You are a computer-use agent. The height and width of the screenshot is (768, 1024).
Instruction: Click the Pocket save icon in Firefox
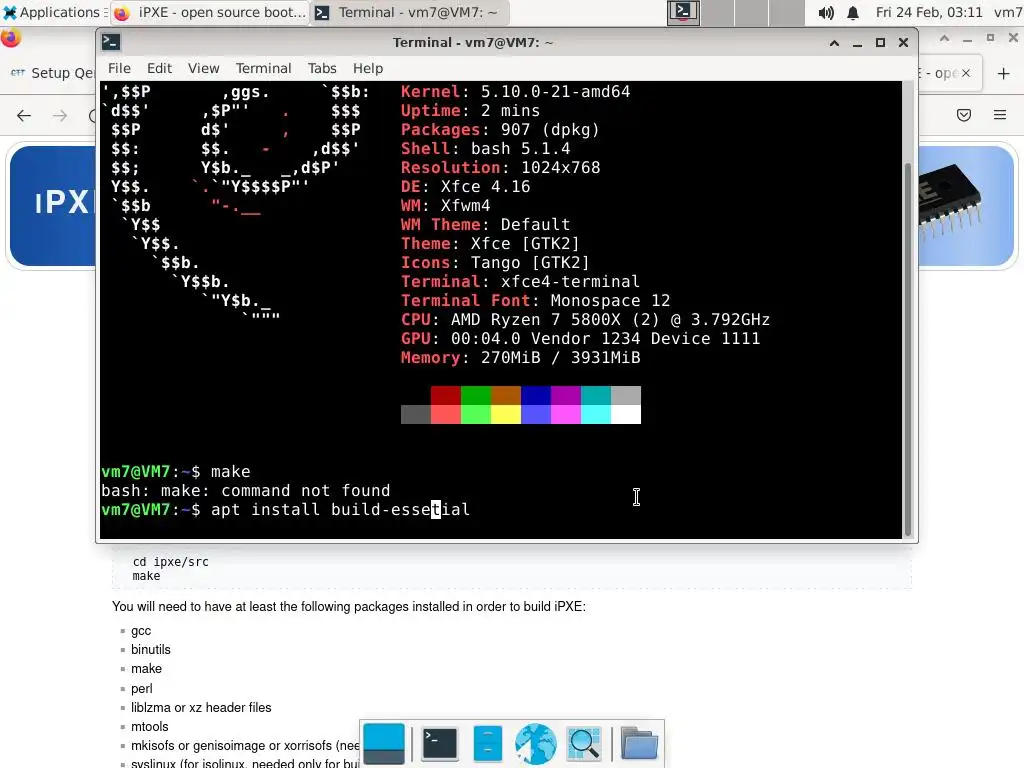[x=964, y=116]
